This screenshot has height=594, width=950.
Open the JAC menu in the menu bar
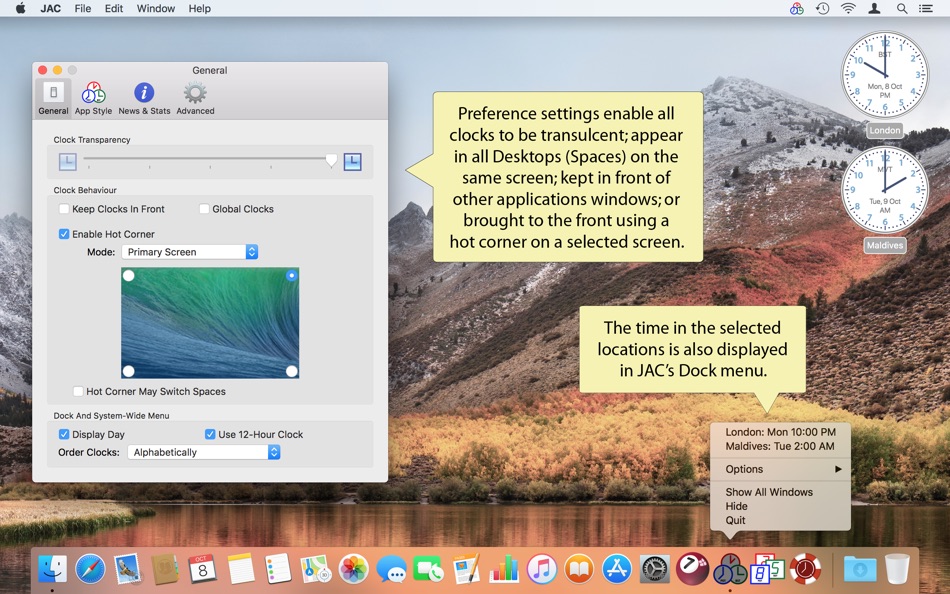coord(48,8)
